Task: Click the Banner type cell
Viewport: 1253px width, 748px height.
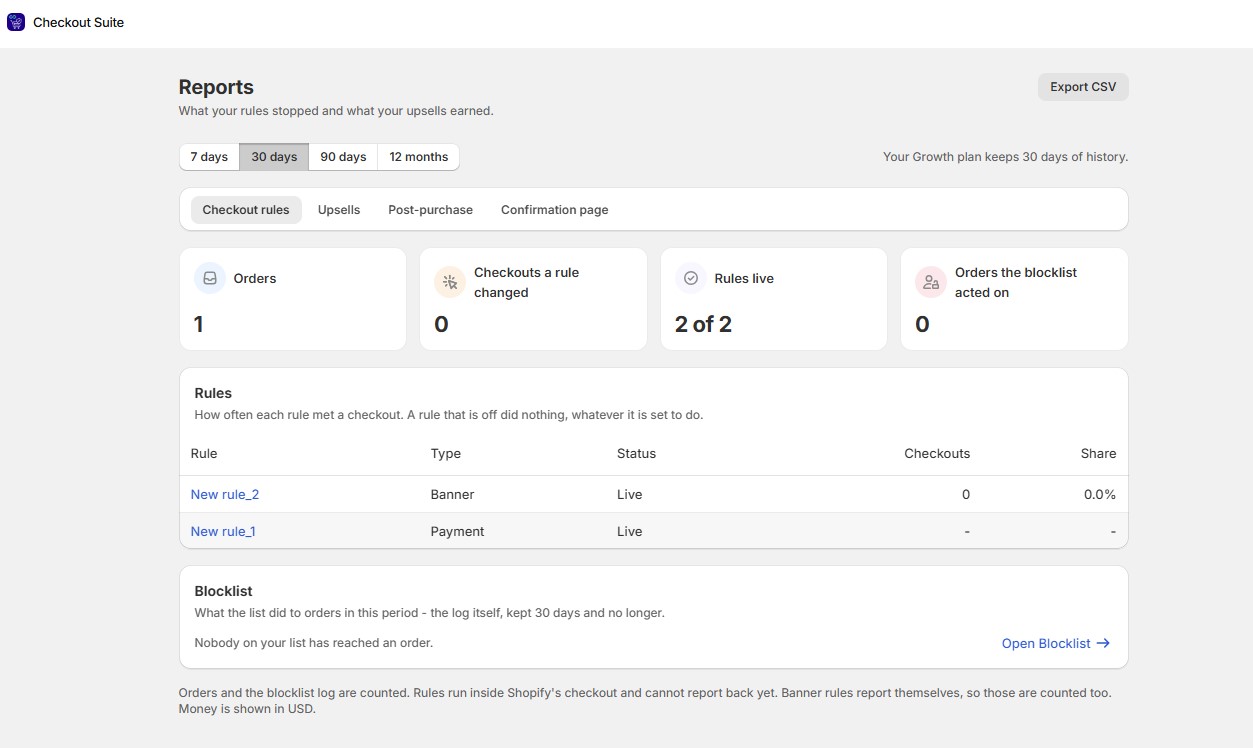Action: pos(453,494)
